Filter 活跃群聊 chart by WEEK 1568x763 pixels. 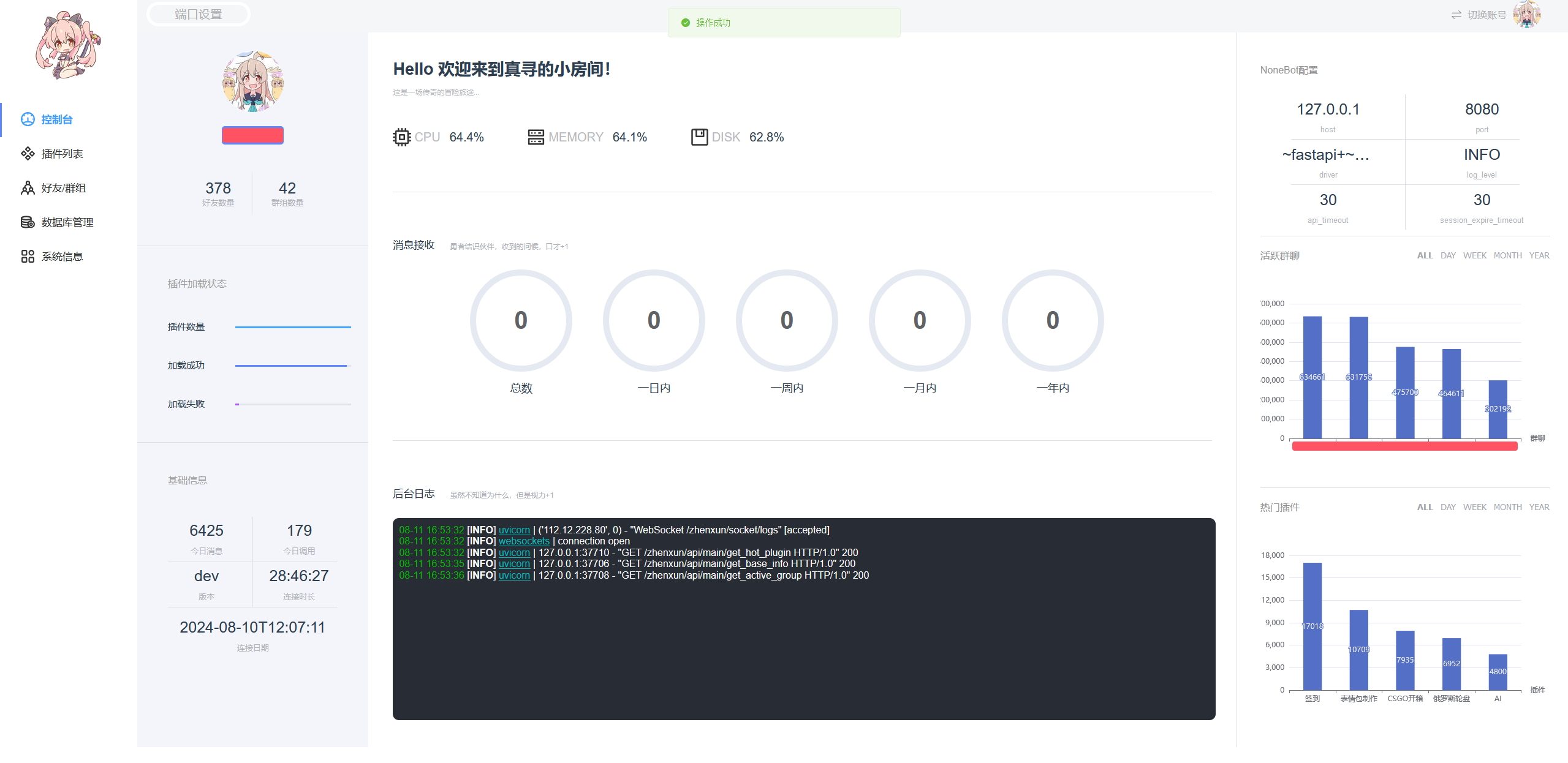coord(1474,255)
